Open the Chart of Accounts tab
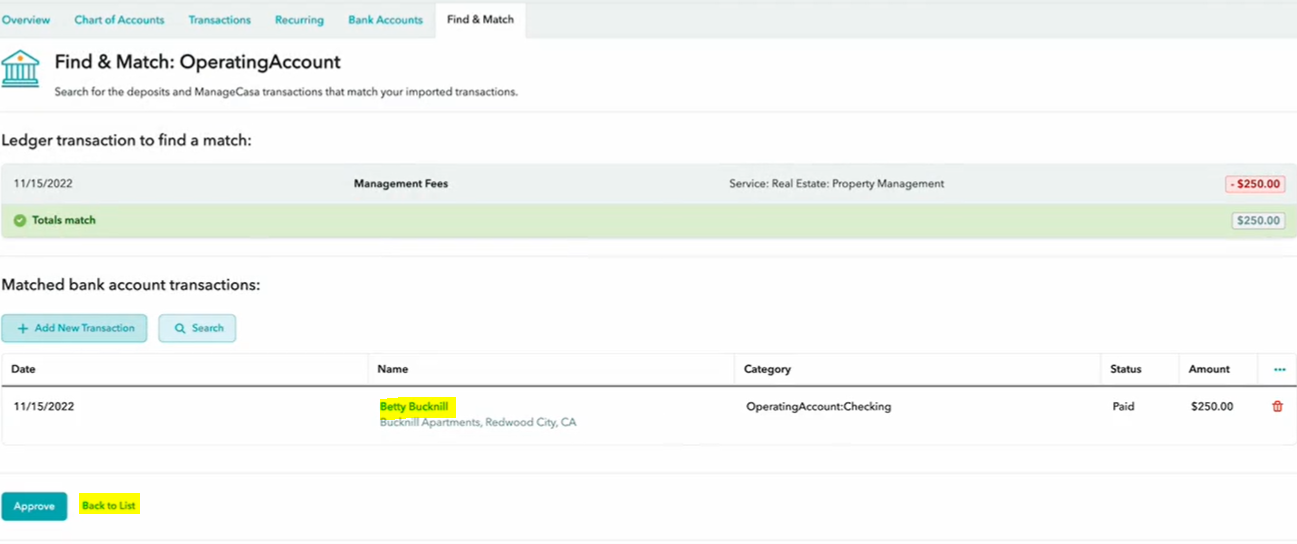The width and height of the screenshot is (1297, 544). tap(119, 20)
